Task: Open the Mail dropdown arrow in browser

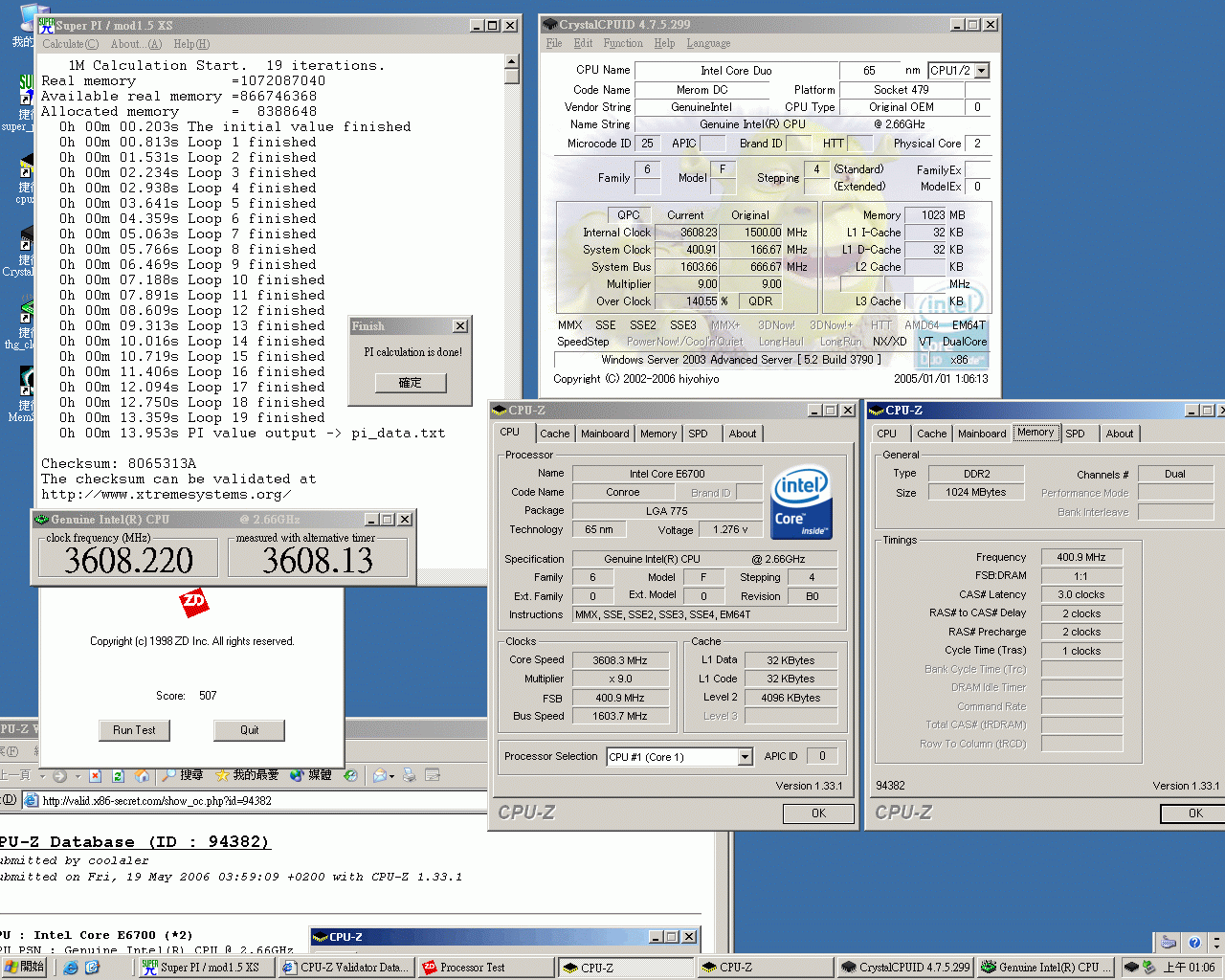Action: pos(392,776)
